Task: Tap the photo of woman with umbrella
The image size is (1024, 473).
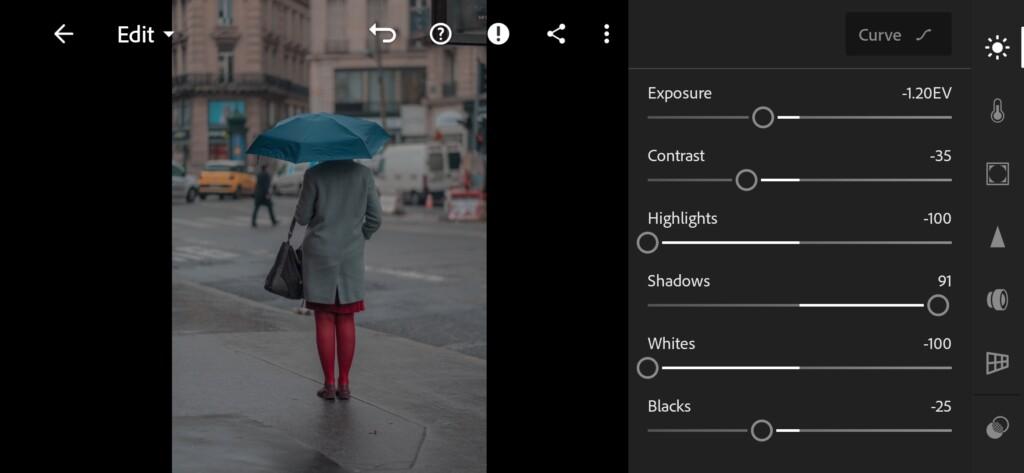Action: pos(329,236)
